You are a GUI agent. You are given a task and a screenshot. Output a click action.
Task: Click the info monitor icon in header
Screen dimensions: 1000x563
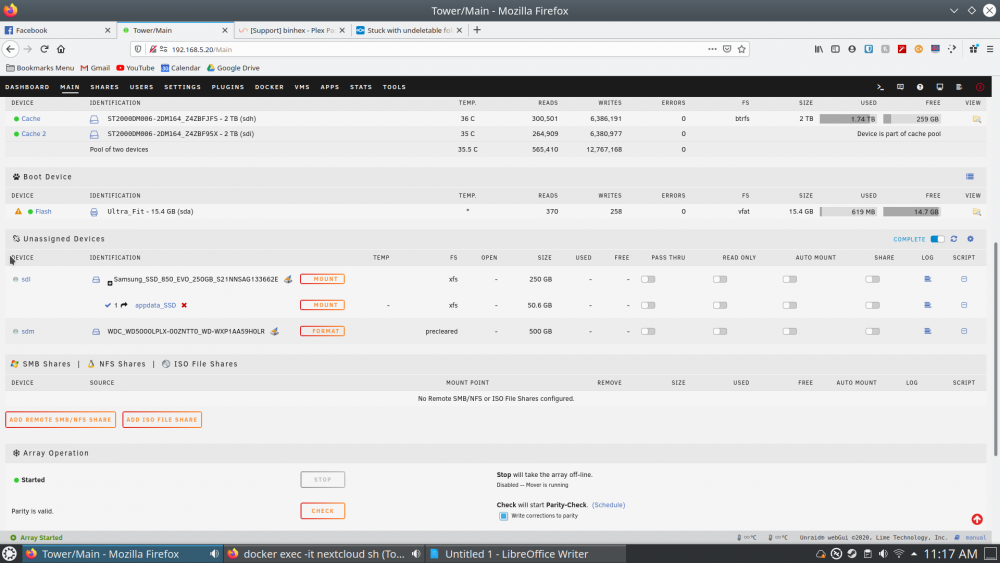coord(939,87)
